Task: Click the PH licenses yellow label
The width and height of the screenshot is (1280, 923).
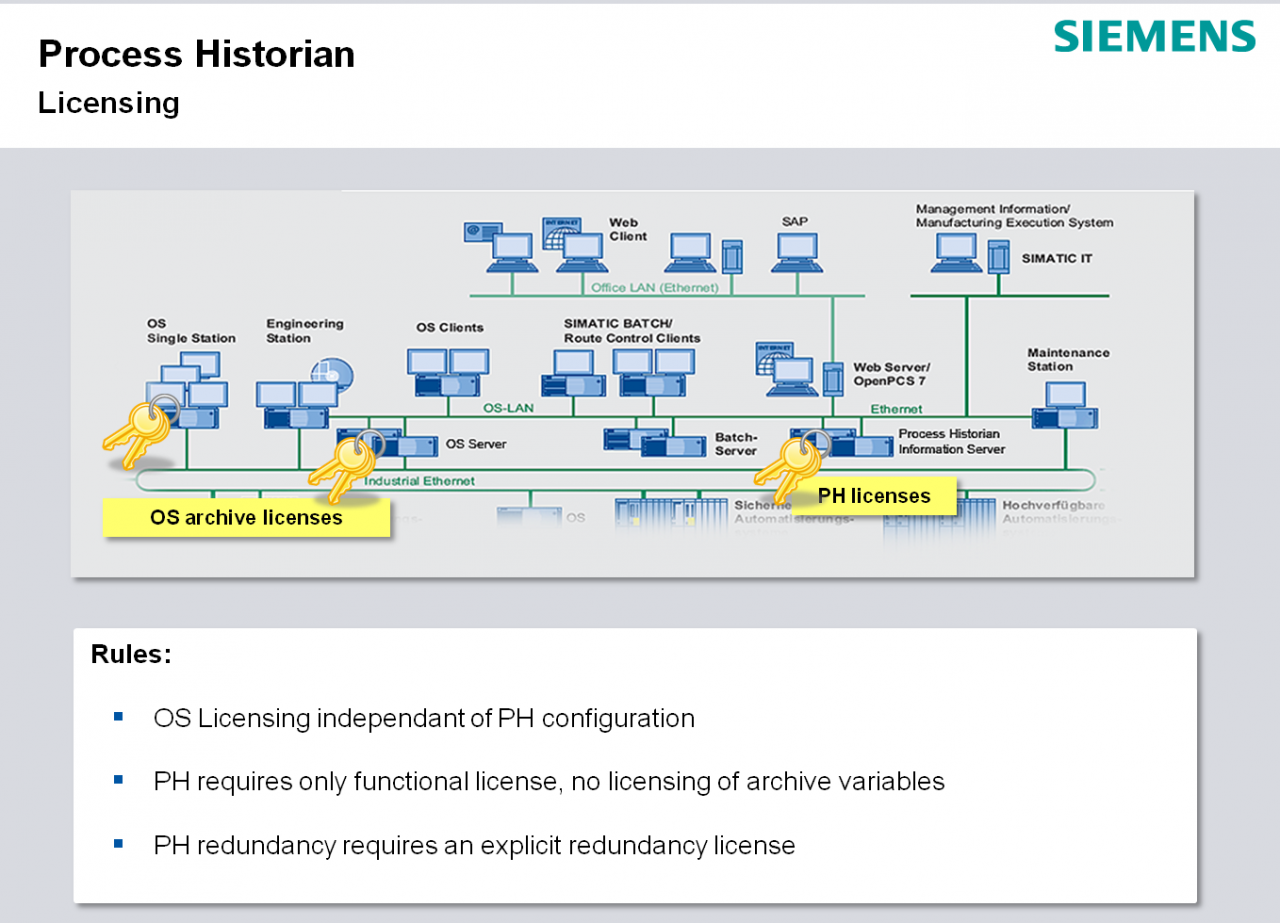Action: [x=874, y=496]
